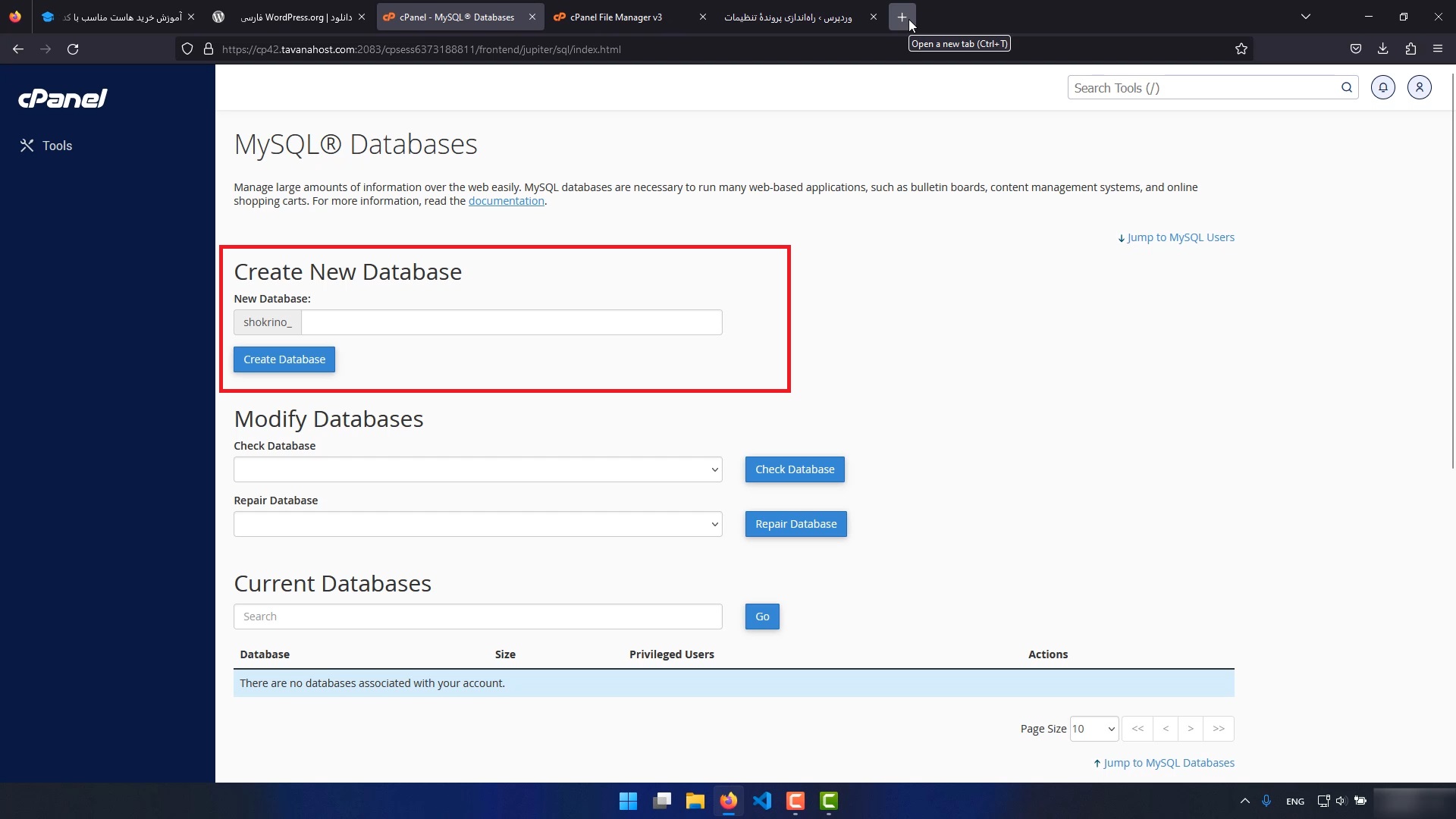1456x819 pixels.
Task: Switch to the WordPress setup configuration tab
Action: pos(800,17)
